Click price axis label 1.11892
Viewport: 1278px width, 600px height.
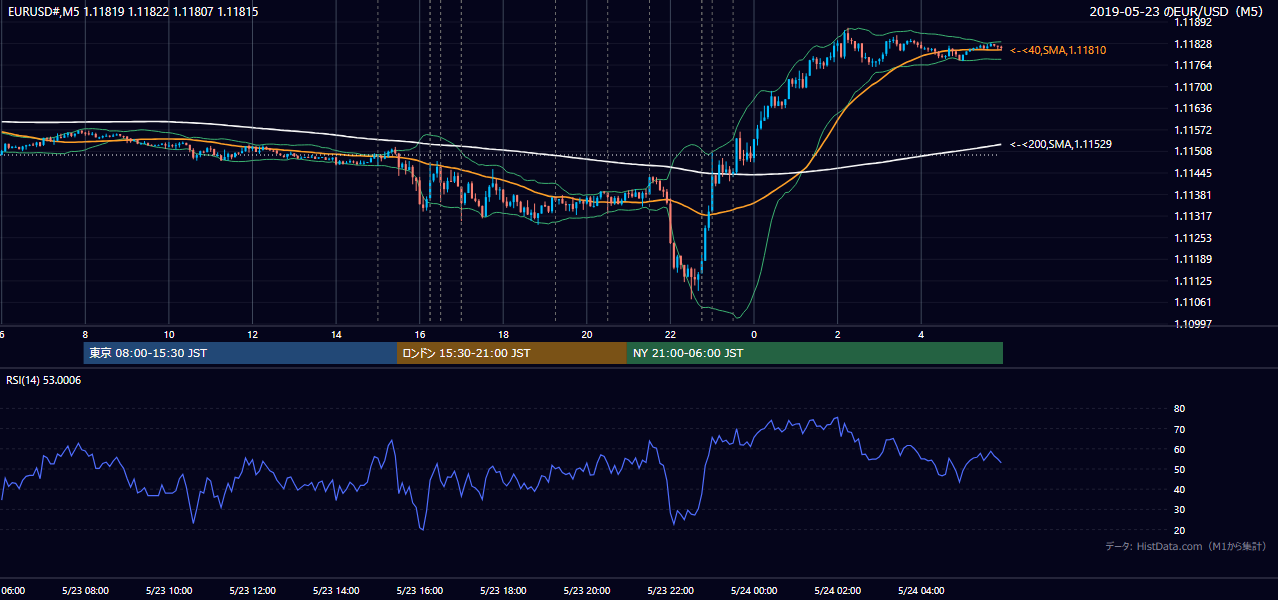pos(1193,22)
